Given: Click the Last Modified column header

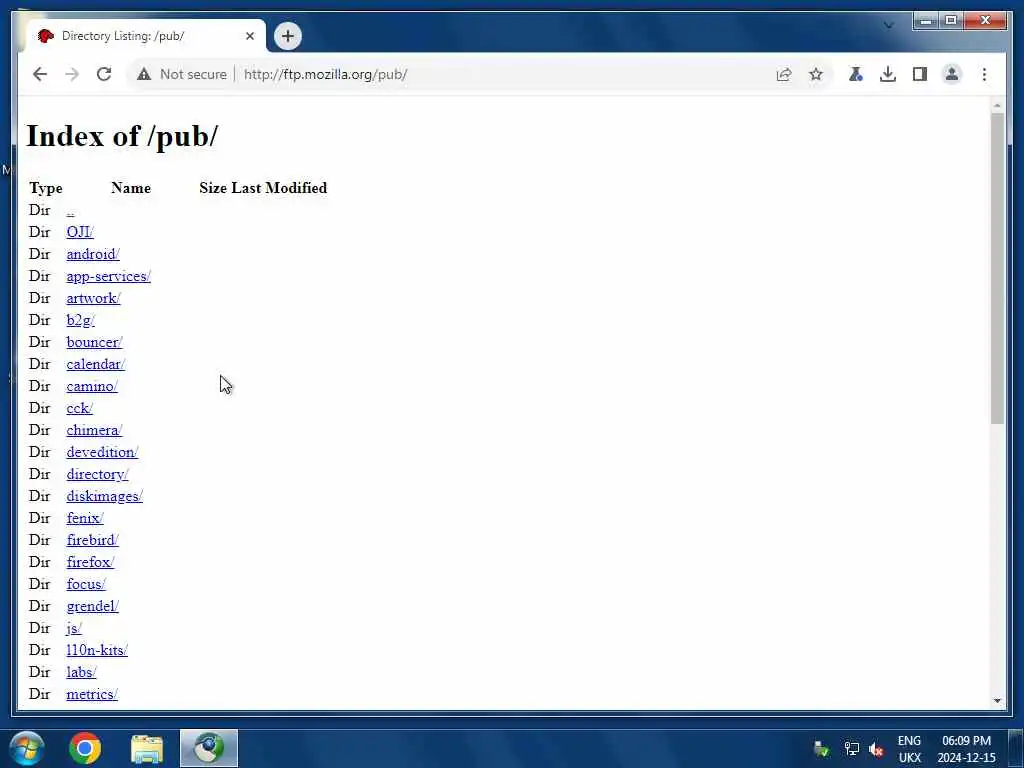Looking at the screenshot, I should pos(279,188).
